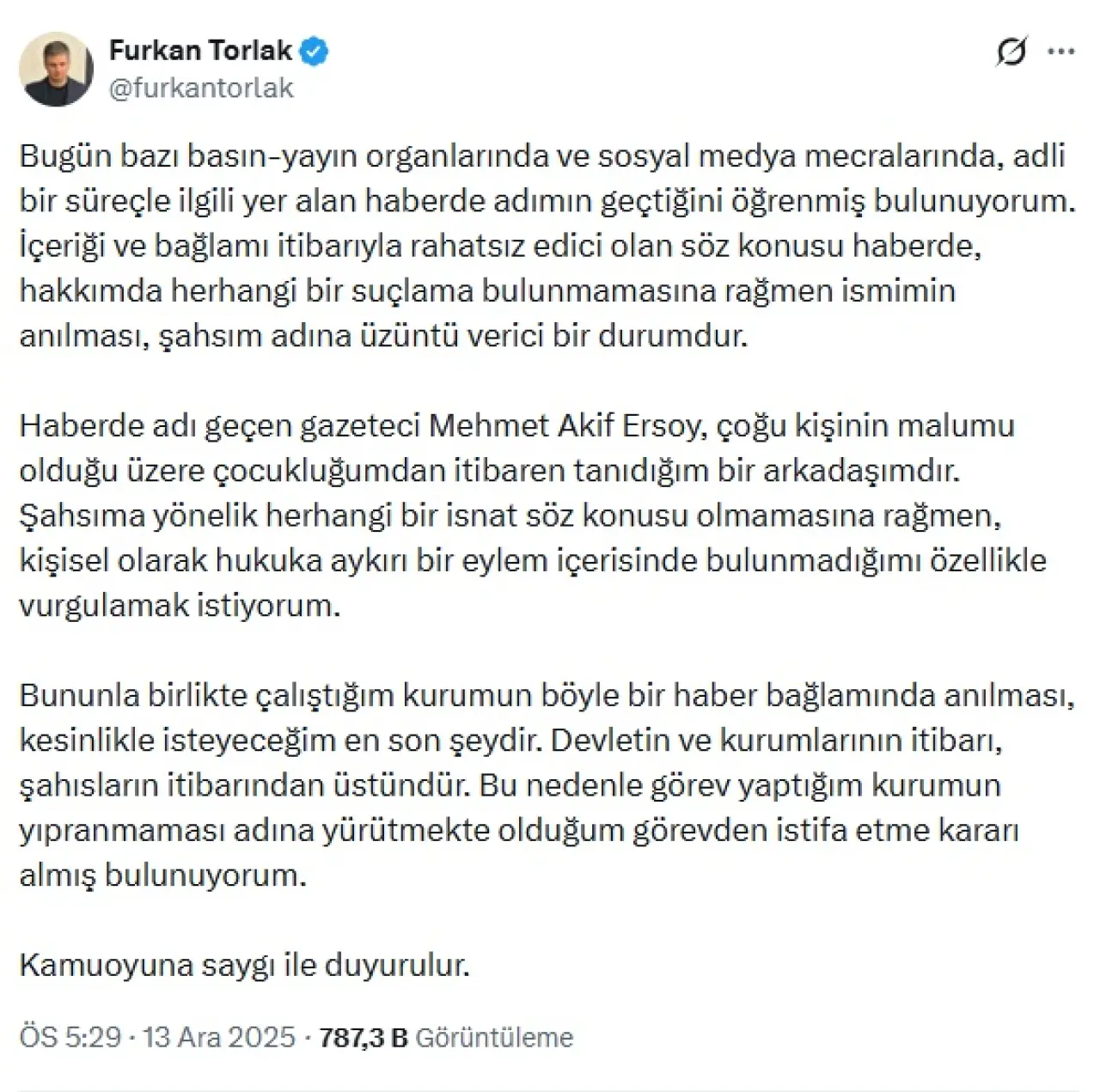Click the Görüntüleme label
This screenshot has height=1092, width=1100.
tap(494, 1037)
